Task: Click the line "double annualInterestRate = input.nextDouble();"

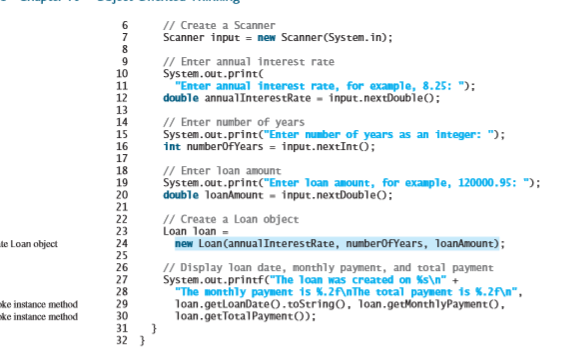Action: (301, 98)
